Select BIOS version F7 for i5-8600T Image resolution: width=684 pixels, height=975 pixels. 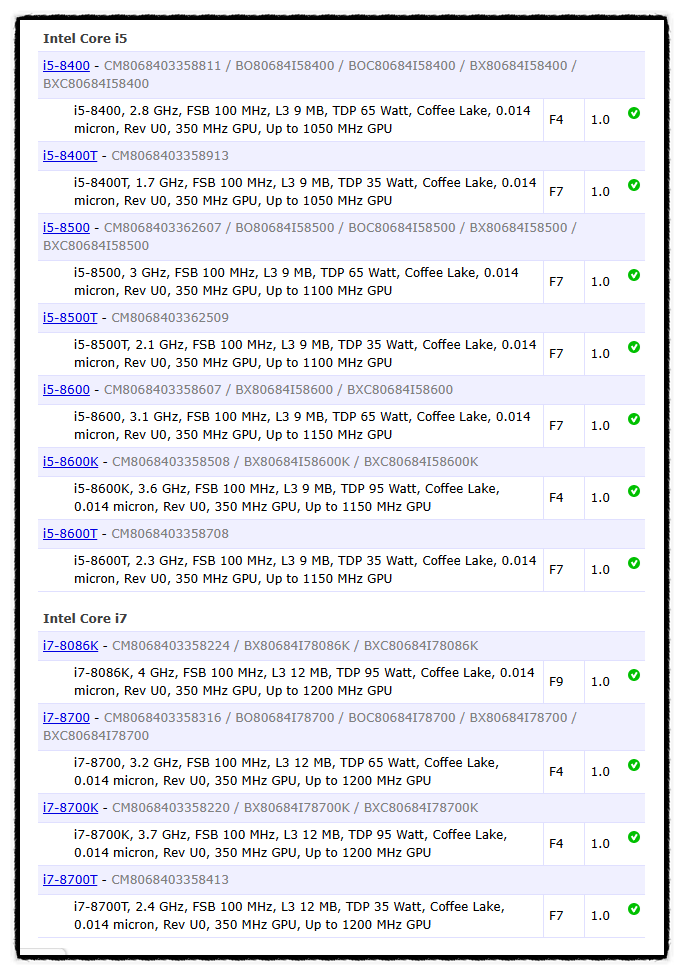click(556, 570)
